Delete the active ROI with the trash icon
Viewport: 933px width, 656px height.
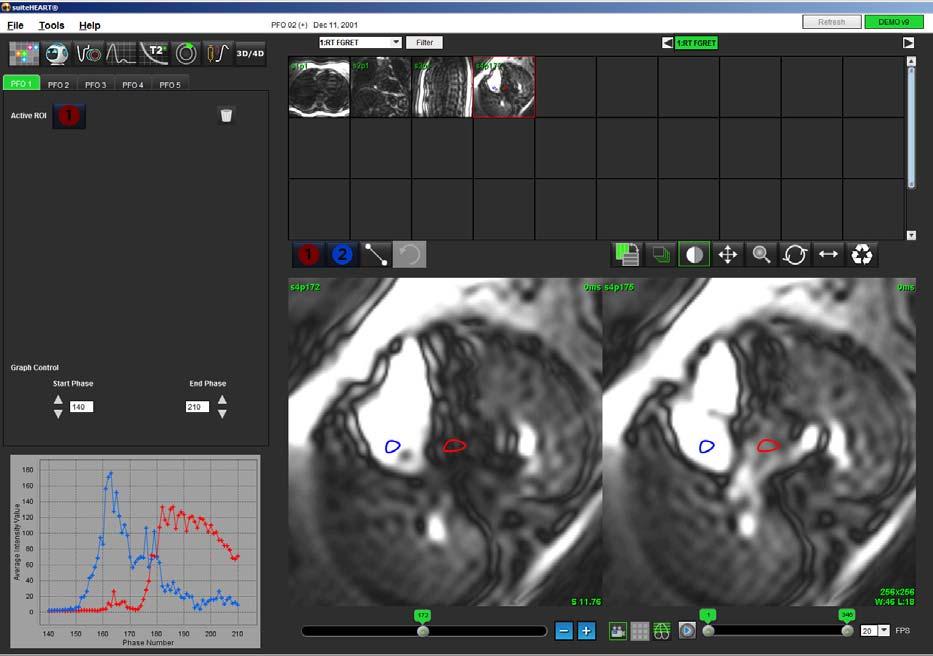(226, 115)
